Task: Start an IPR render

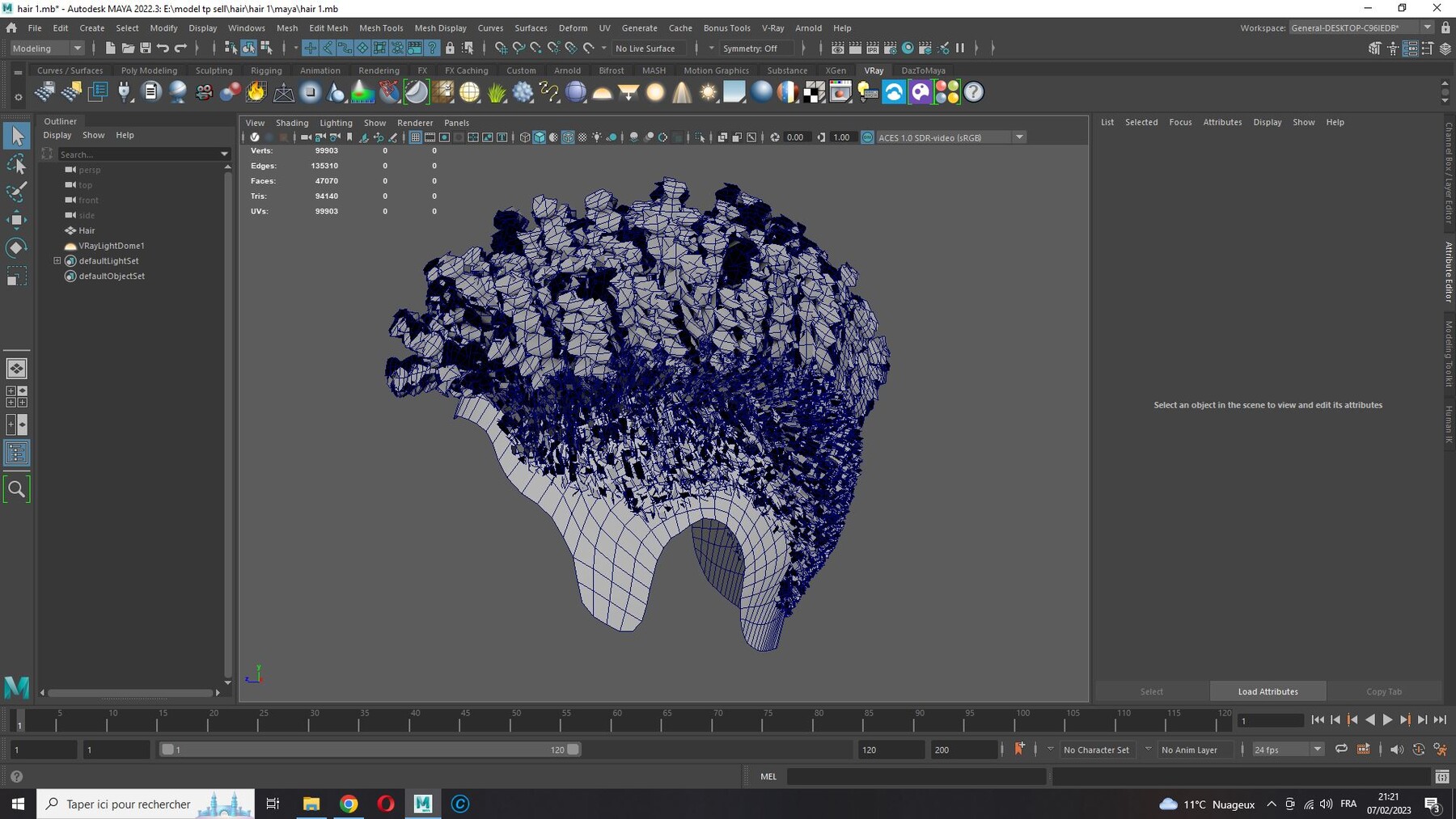Action: coord(873,49)
